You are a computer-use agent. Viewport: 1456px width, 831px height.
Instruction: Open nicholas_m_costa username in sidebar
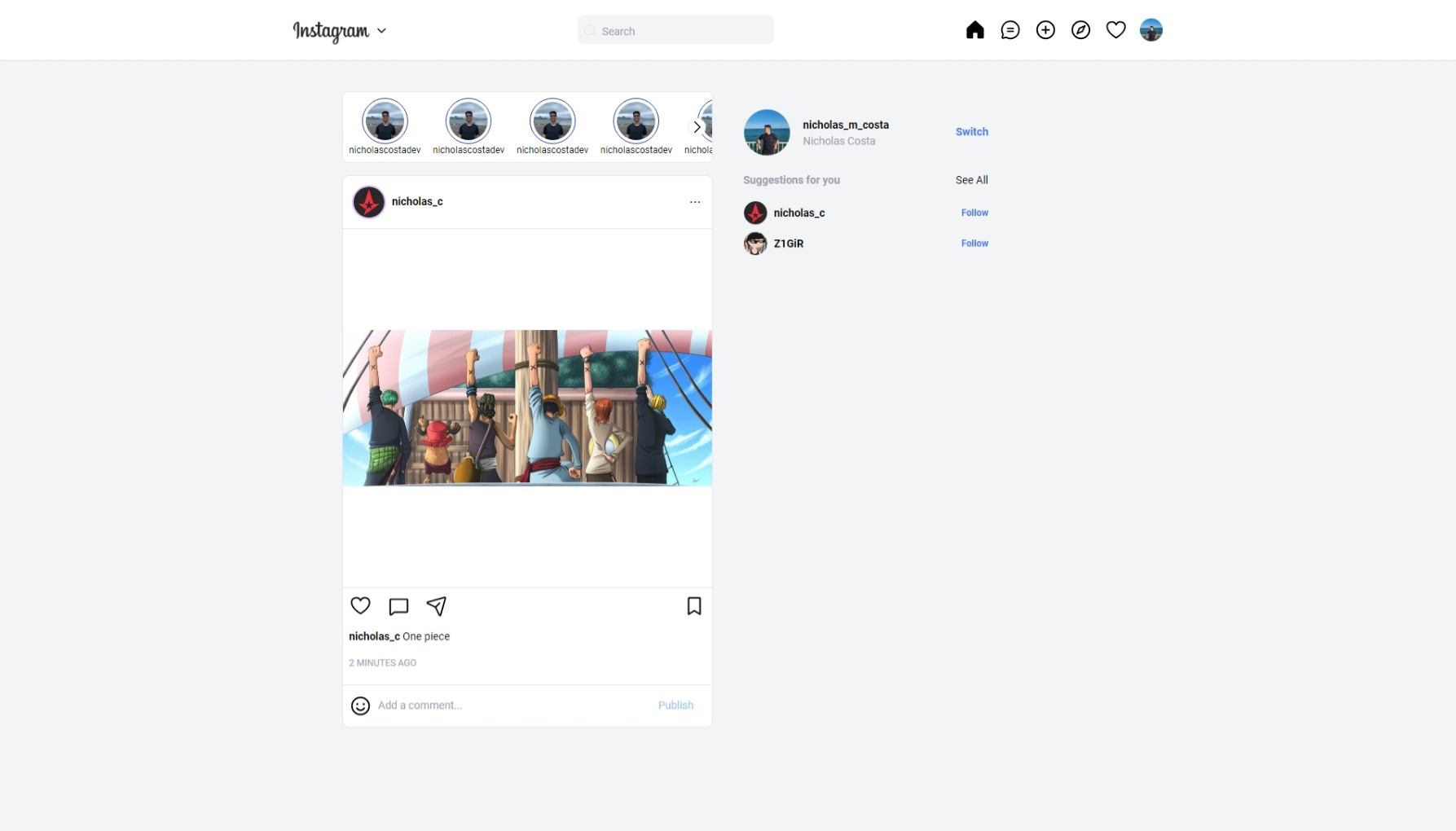(846, 125)
